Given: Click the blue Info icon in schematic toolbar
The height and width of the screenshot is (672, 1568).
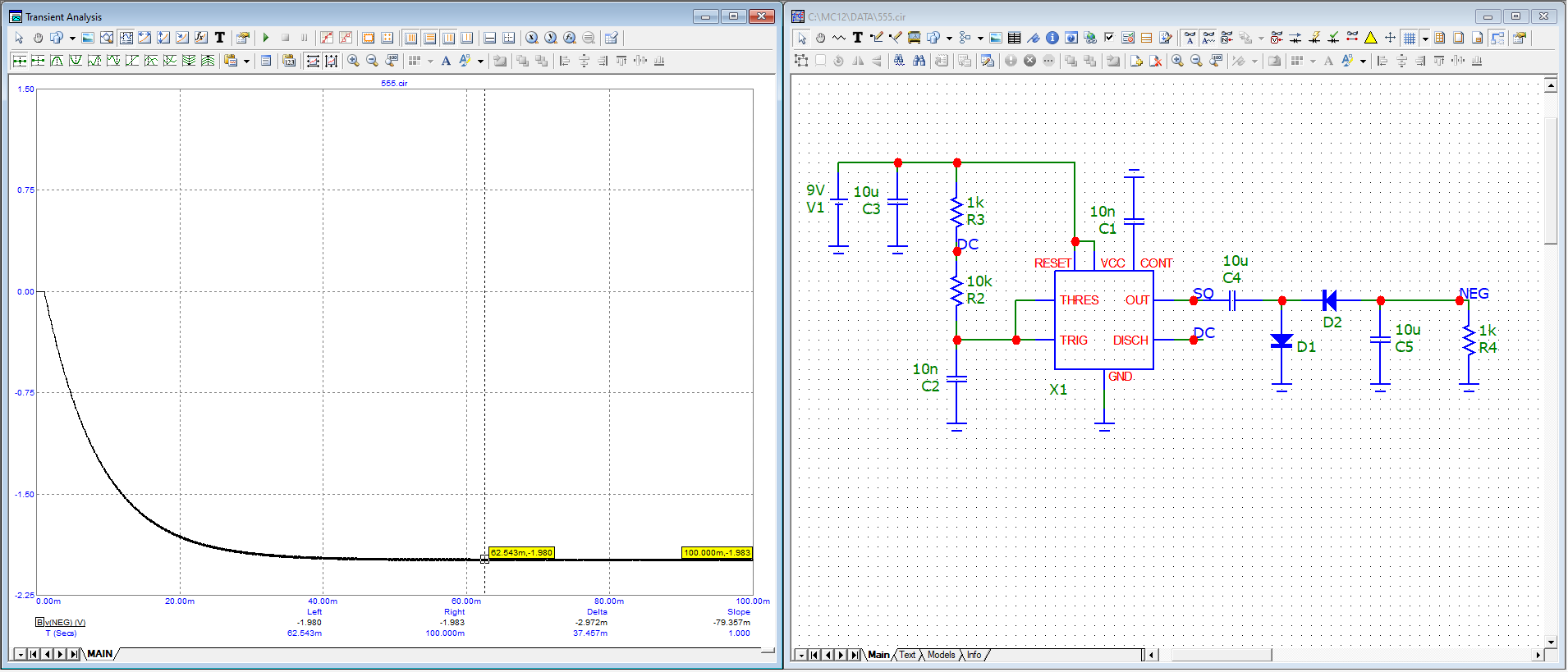Looking at the screenshot, I should [1052, 38].
